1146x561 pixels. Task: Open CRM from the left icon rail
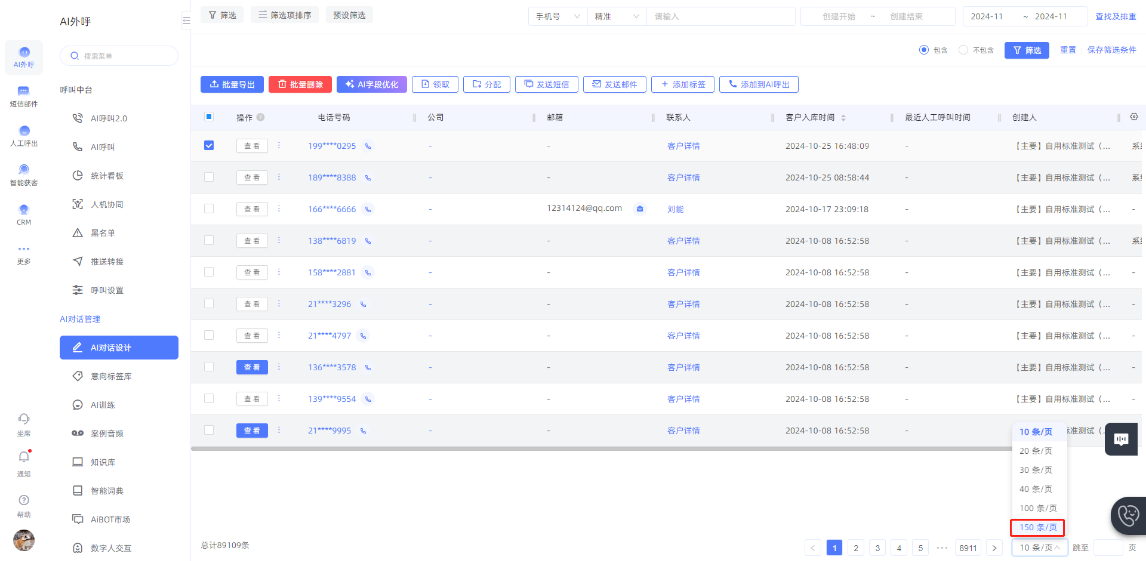24,210
